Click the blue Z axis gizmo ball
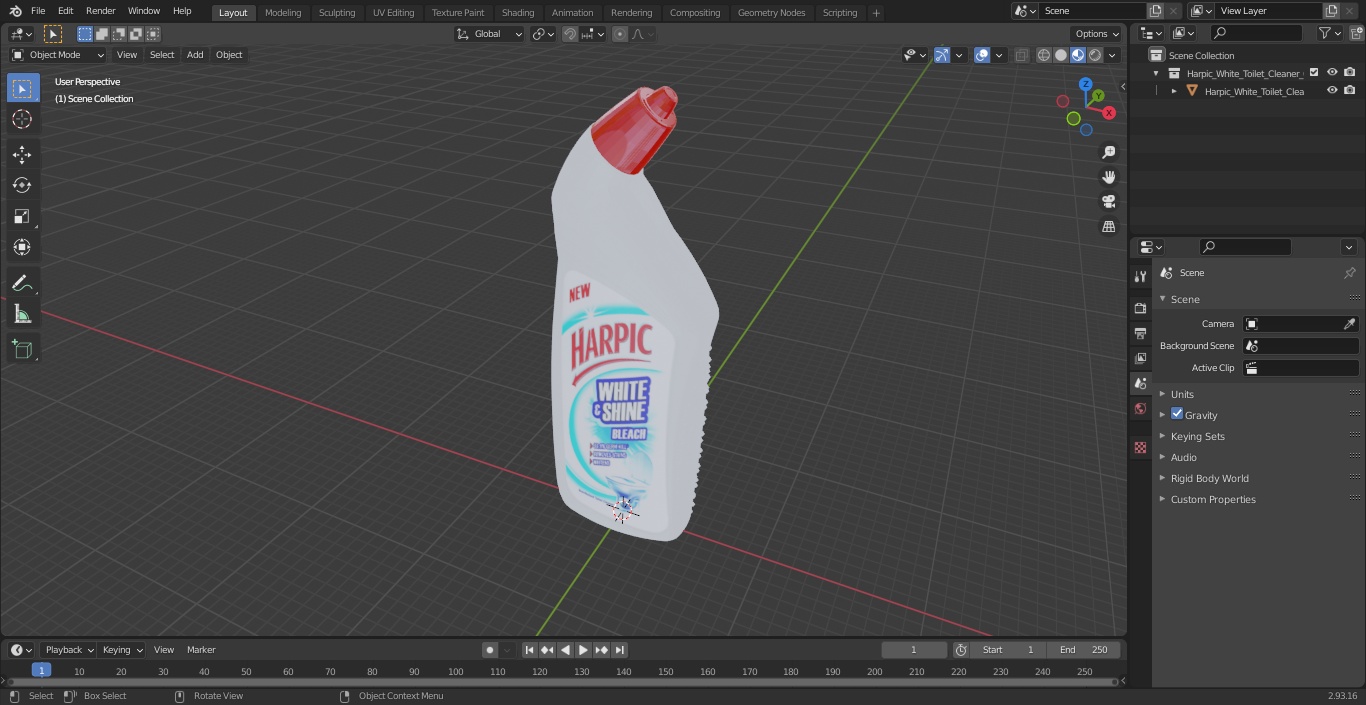Screen dimensions: 1366x705 pyautogui.click(x=1085, y=84)
